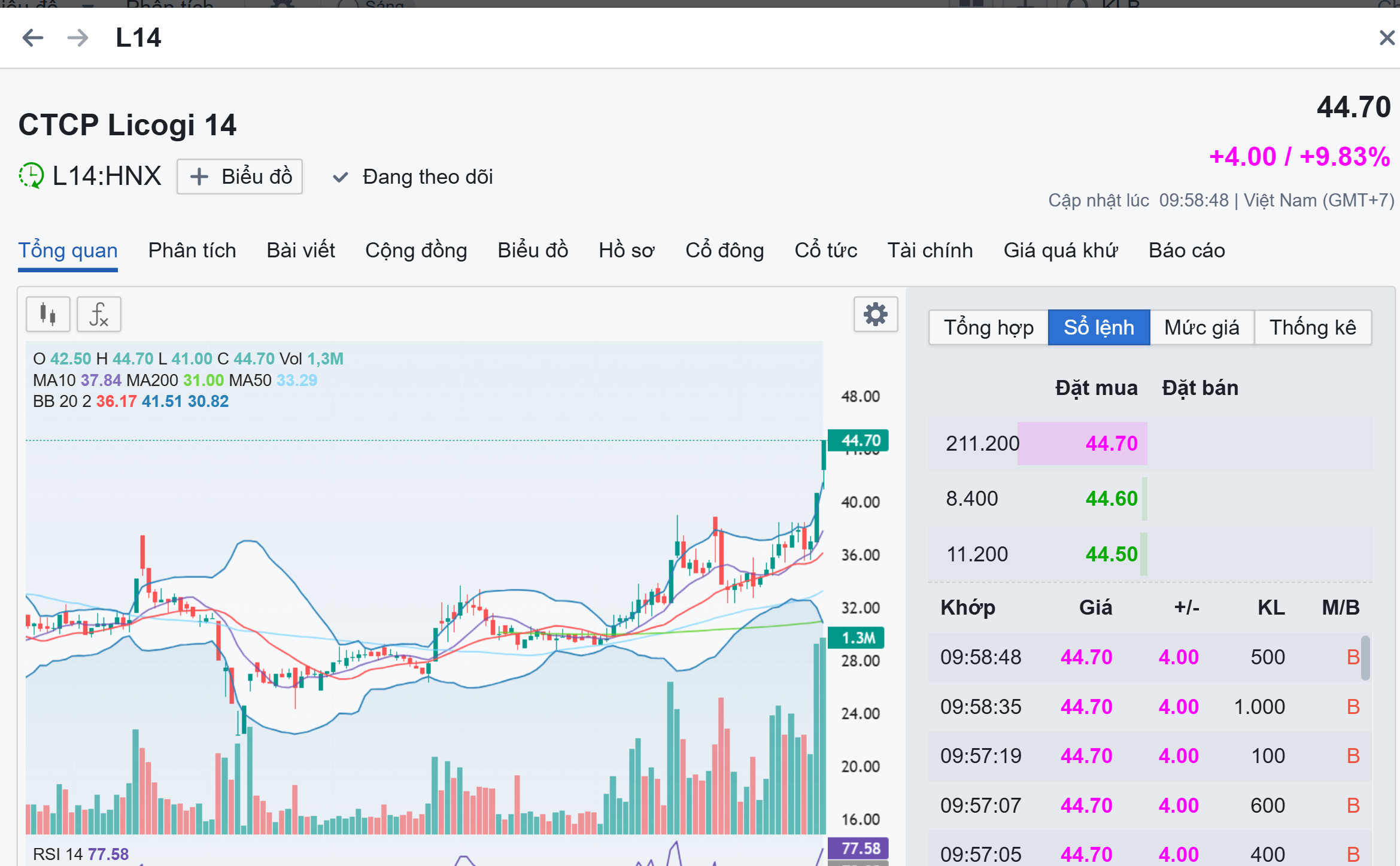Select the trade row at 09:57:19
Viewport: 1400px width, 866px height.
pos(1149,756)
